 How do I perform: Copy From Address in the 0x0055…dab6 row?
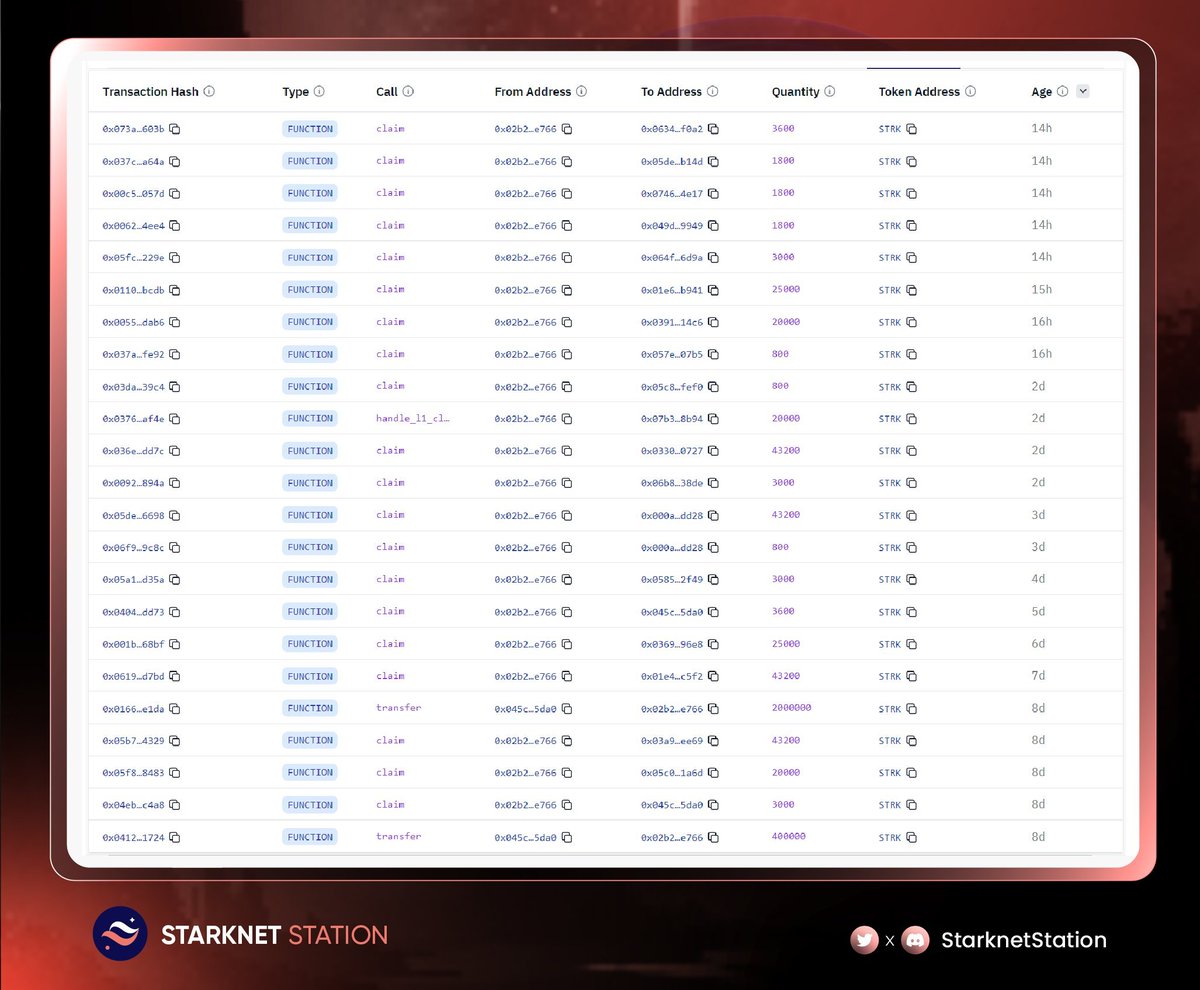(567, 322)
